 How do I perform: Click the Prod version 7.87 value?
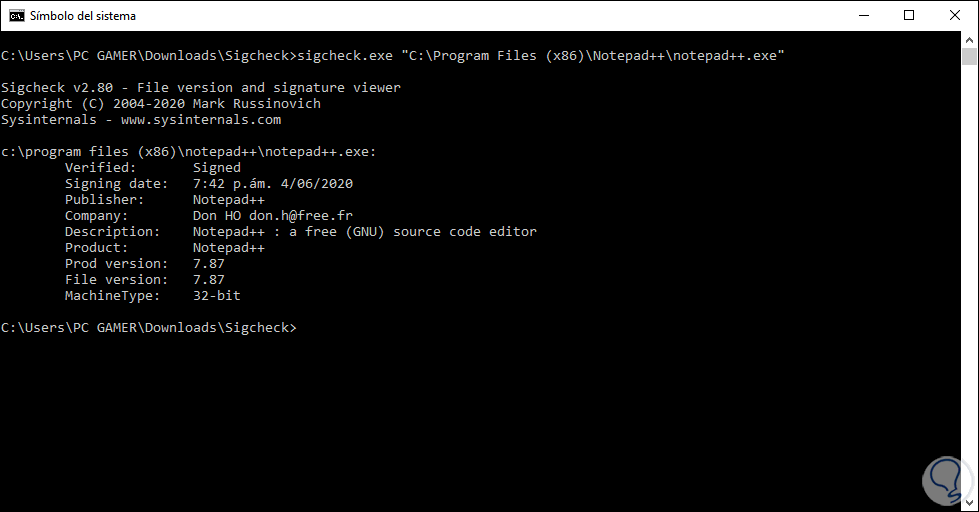coord(208,264)
